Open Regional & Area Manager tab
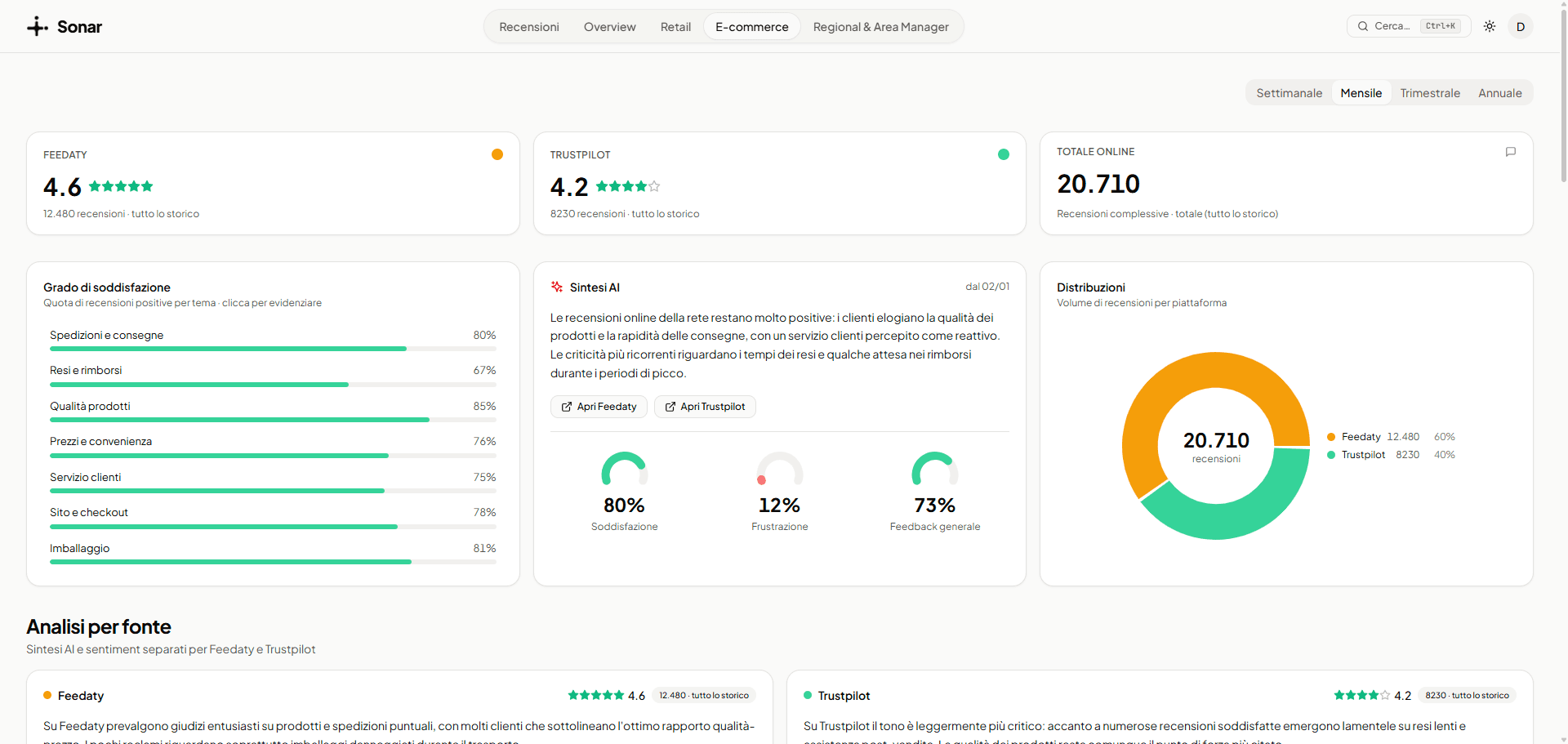The image size is (1568, 744). coord(881,27)
